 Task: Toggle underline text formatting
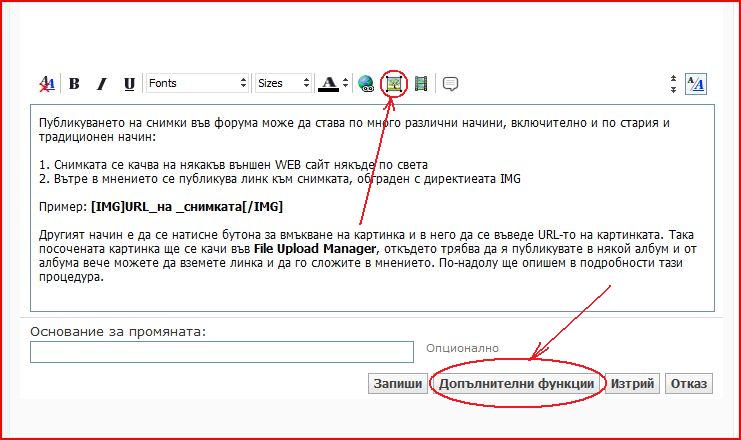tap(128, 84)
